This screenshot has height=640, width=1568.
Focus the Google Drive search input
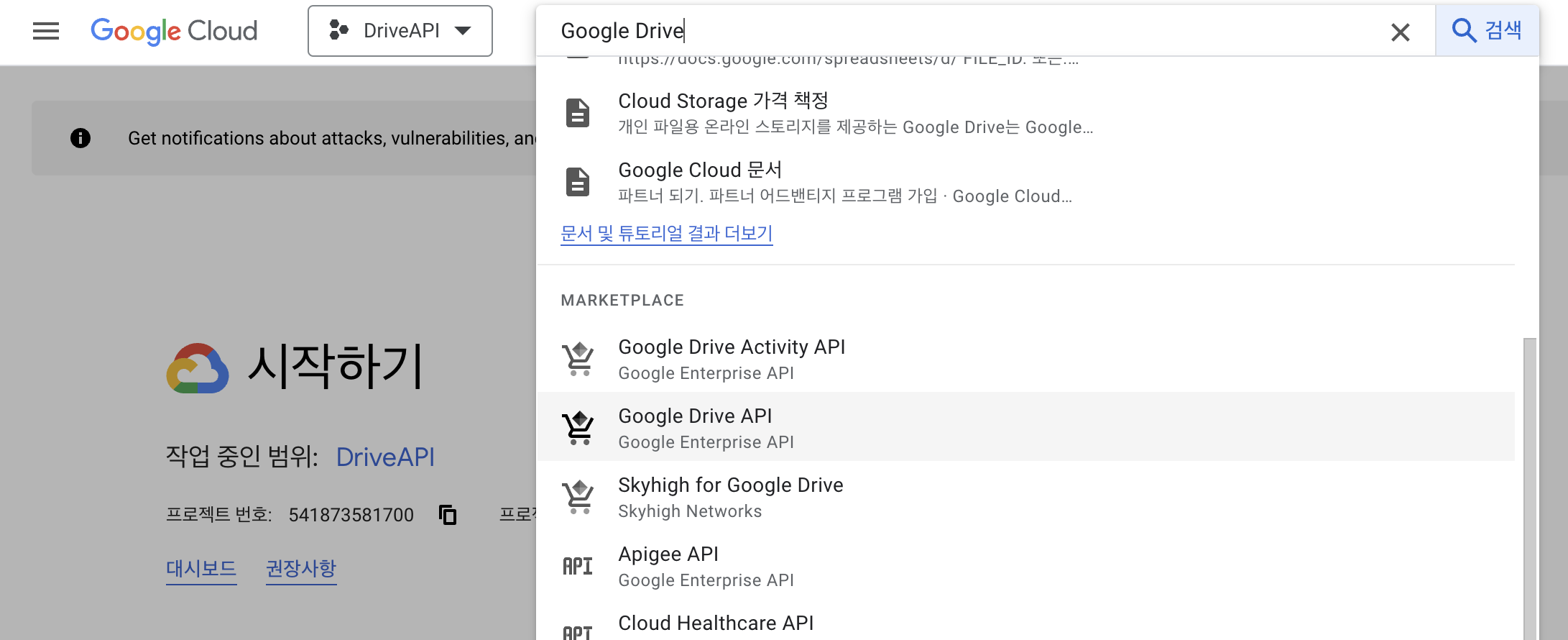click(963, 31)
